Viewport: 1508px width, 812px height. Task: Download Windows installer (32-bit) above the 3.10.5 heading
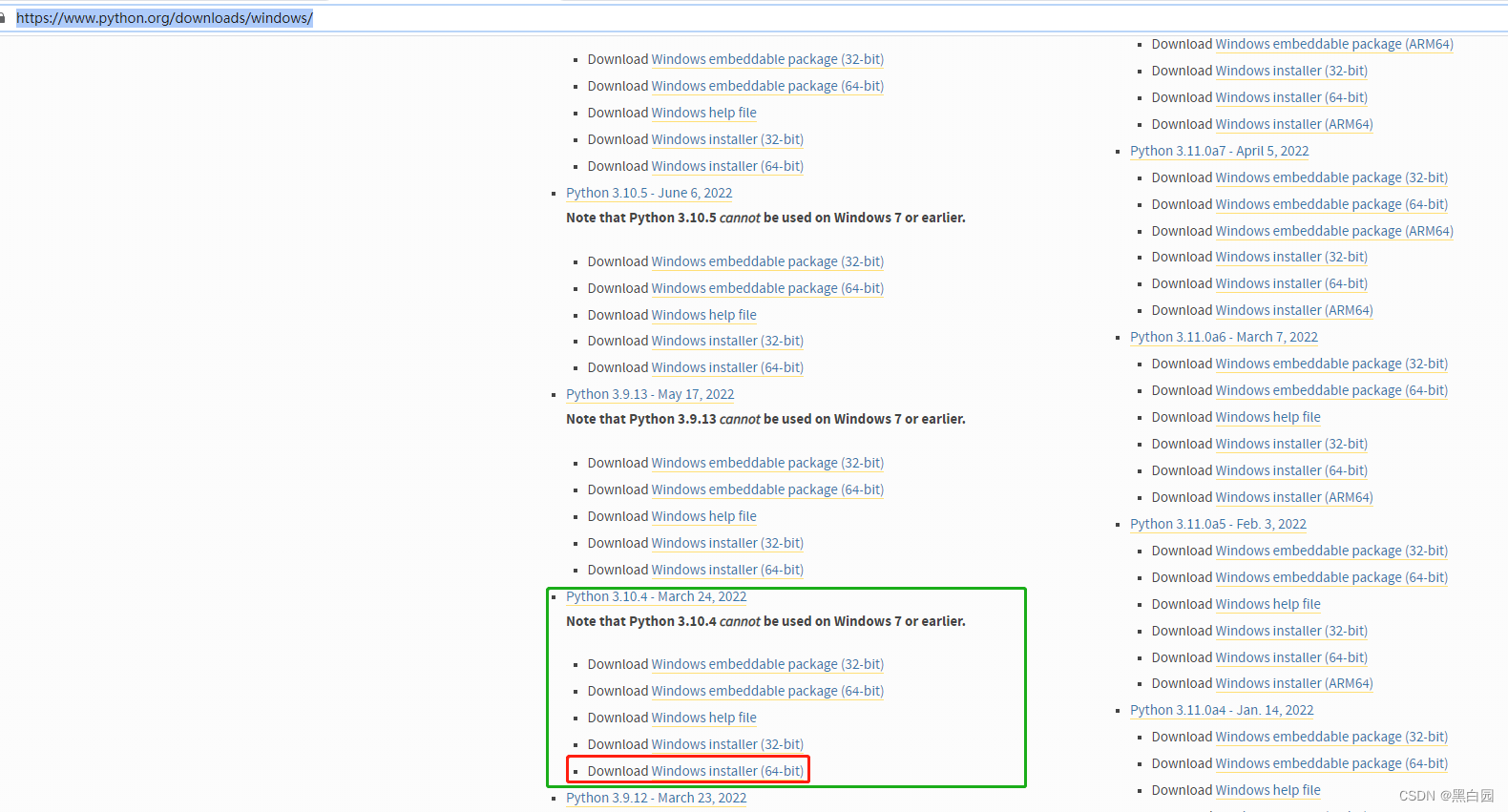(x=727, y=139)
